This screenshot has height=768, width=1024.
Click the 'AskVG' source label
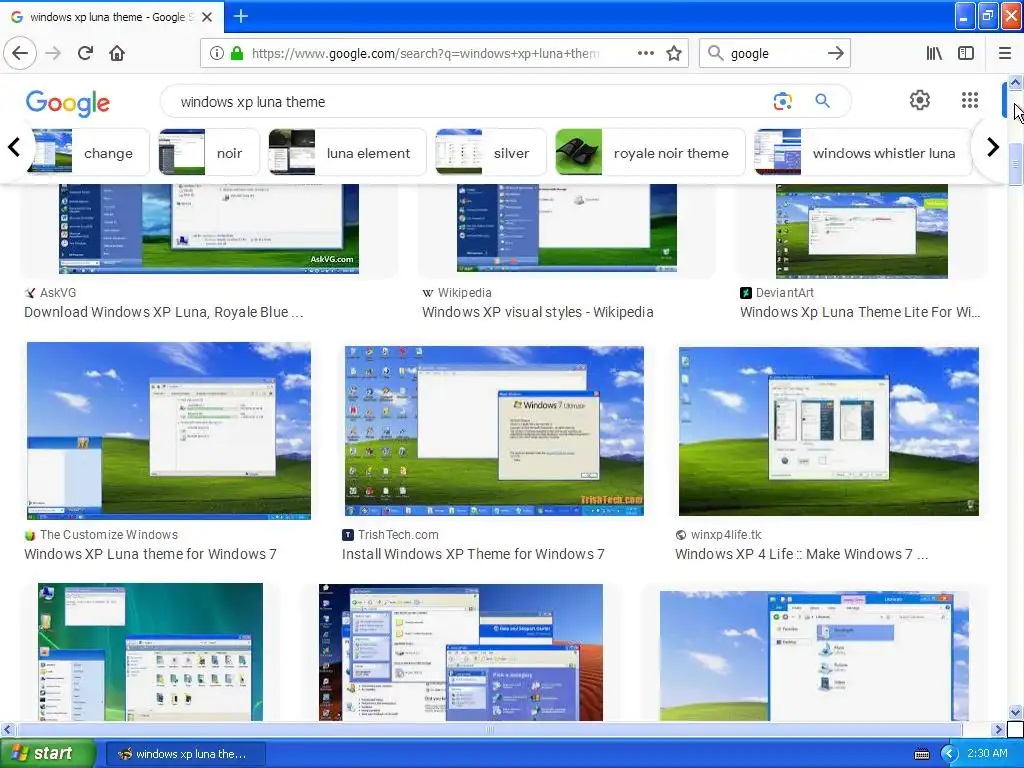tap(57, 293)
